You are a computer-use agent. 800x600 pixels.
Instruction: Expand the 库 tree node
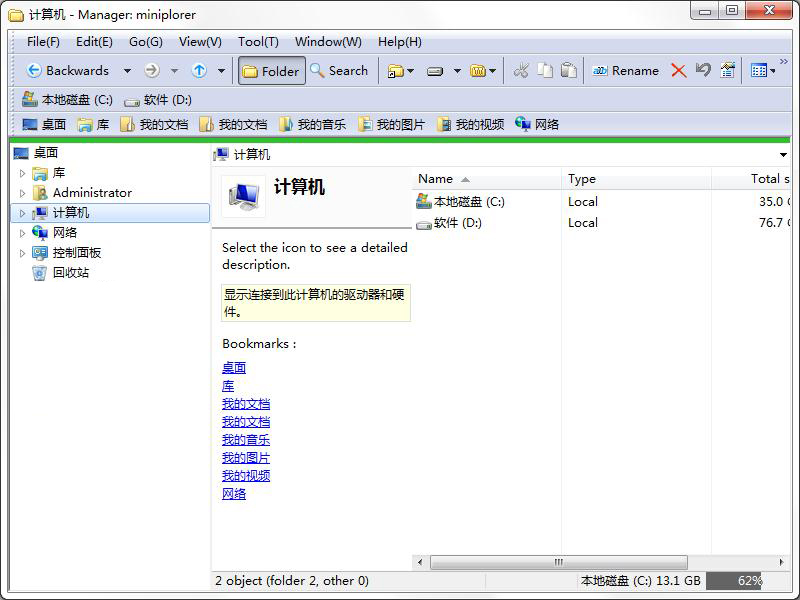(23, 173)
